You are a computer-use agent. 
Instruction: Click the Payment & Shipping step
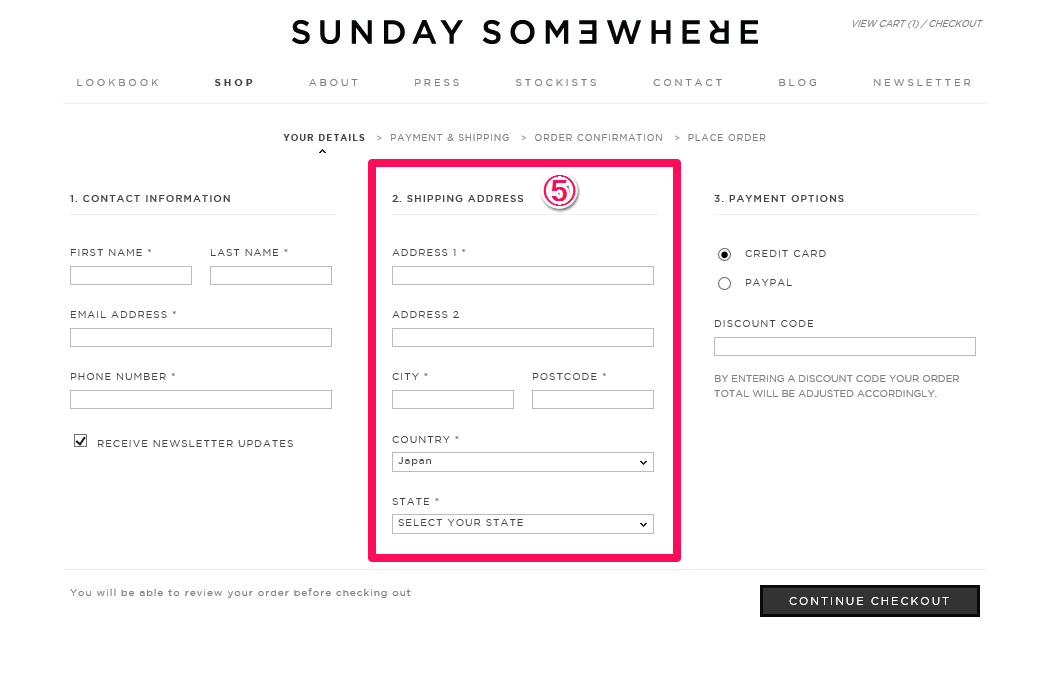pos(449,138)
